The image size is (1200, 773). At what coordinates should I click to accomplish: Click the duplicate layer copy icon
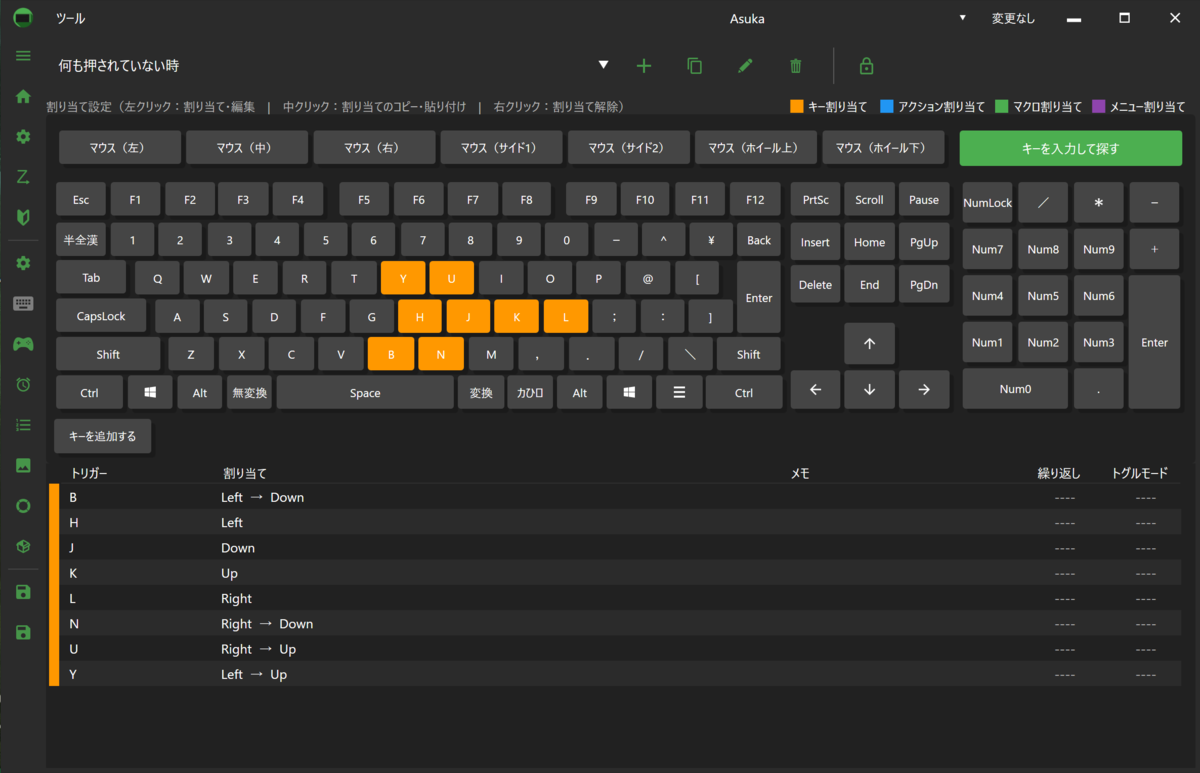coord(694,66)
